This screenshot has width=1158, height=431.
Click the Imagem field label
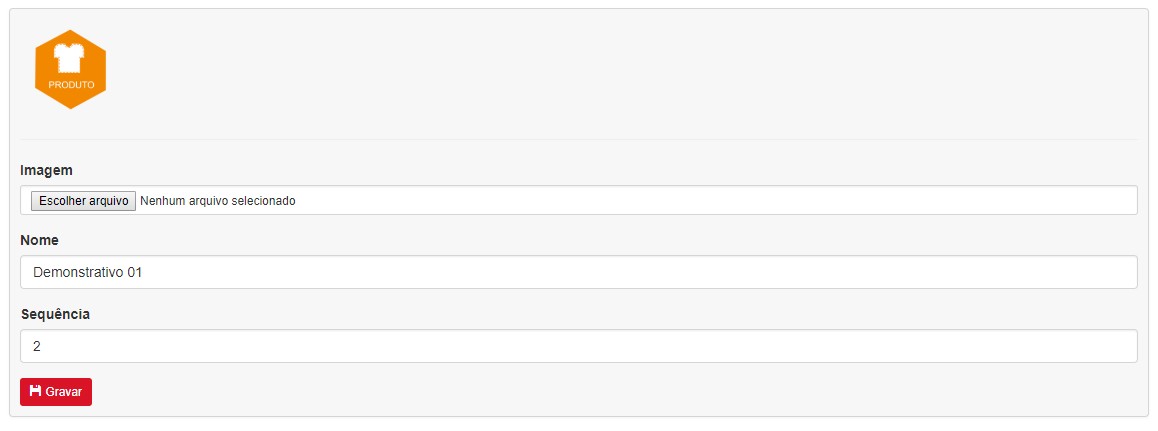pos(47,170)
